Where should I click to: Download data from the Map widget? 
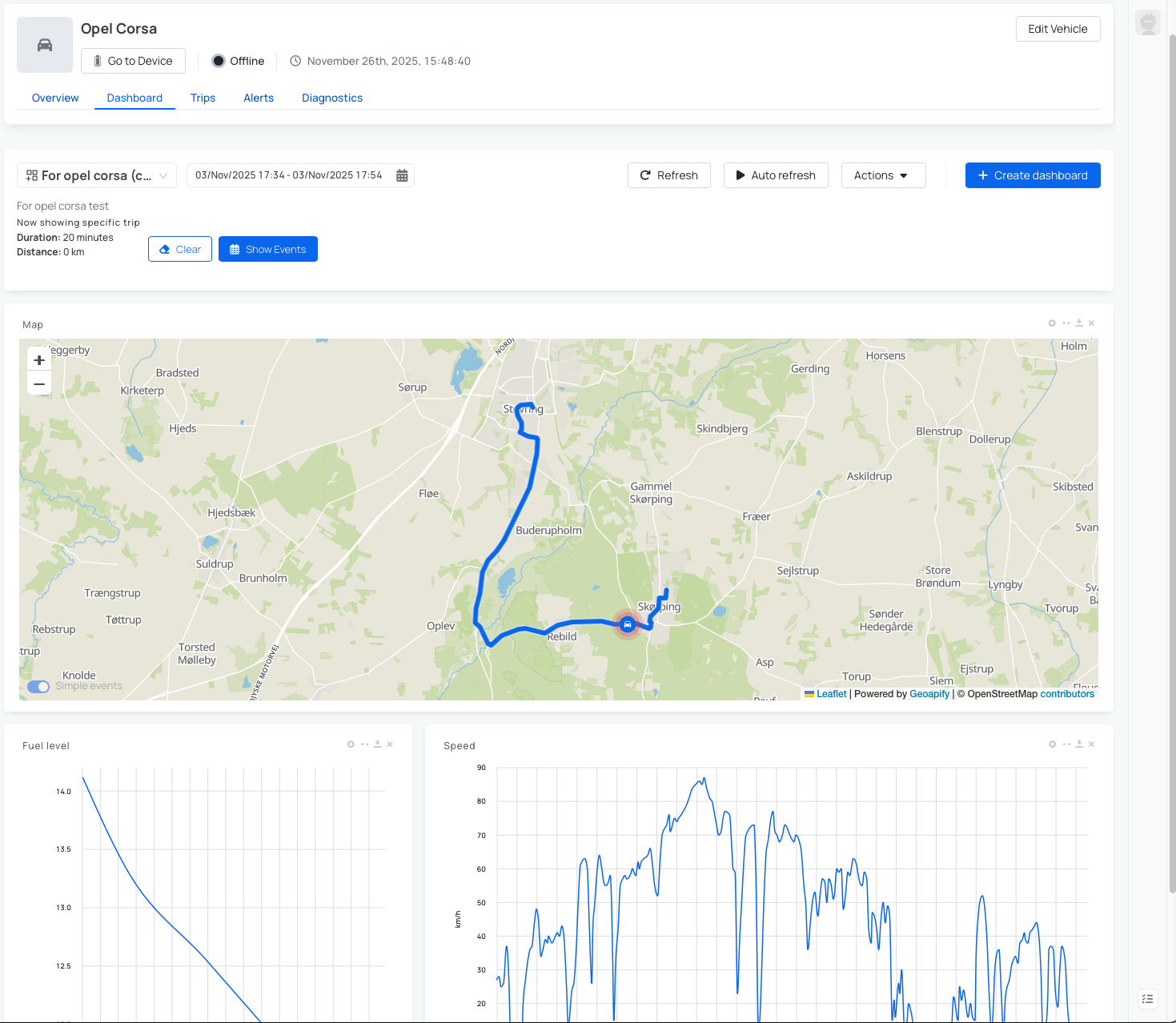pyautogui.click(x=1078, y=323)
